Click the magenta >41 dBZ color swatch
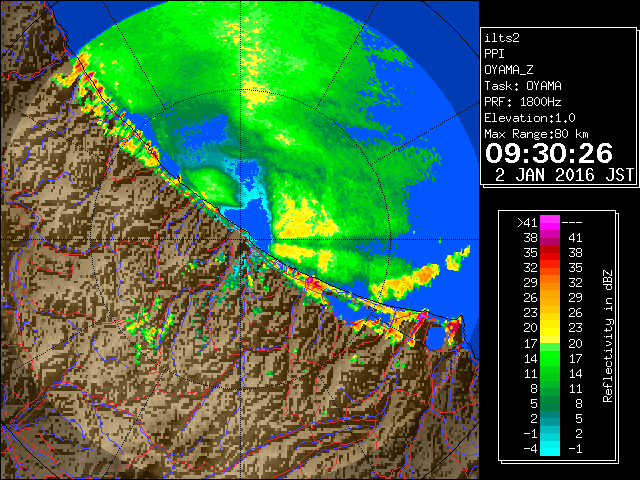 (550, 223)
